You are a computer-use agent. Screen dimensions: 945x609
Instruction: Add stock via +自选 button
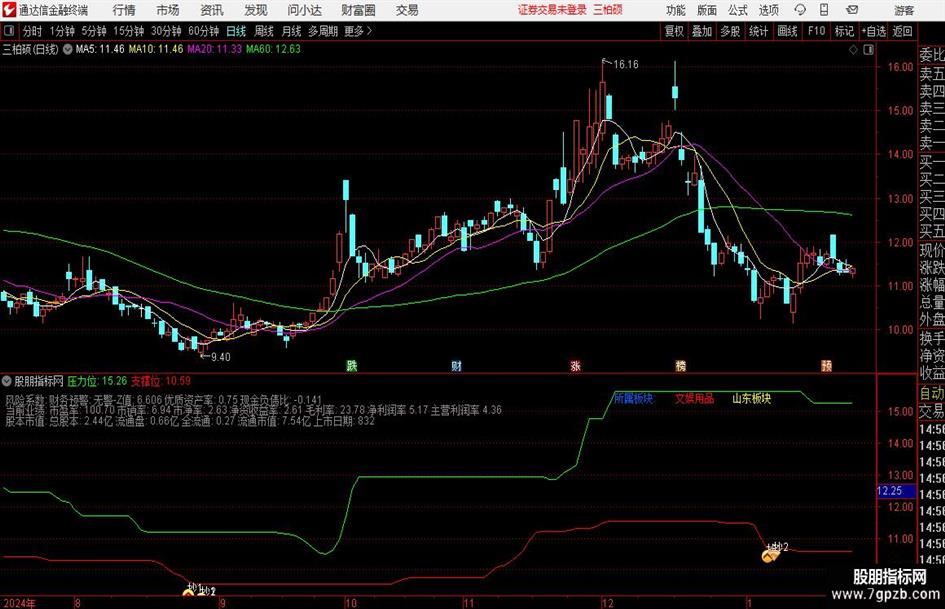874,31
